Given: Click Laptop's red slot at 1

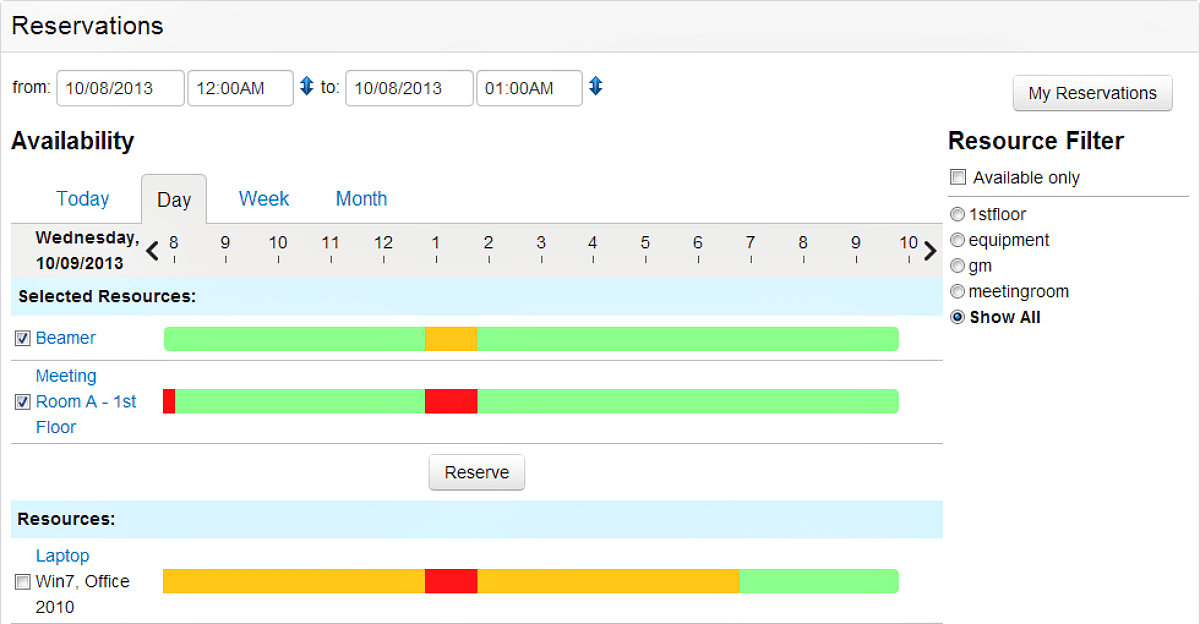Looking at the screenshot, I should [451, 582].
